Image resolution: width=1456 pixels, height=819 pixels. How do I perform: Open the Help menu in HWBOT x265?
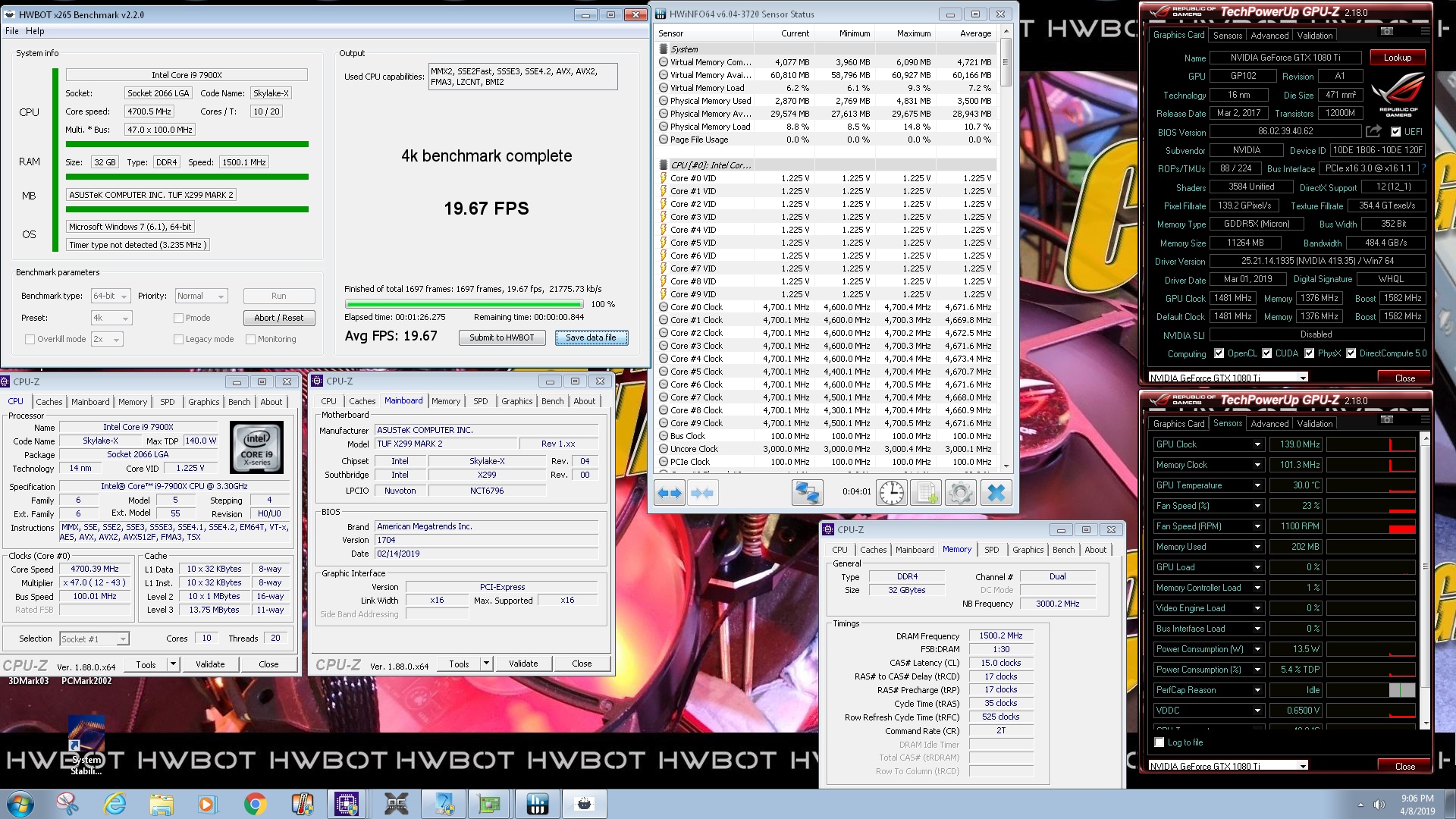[35, 31]
